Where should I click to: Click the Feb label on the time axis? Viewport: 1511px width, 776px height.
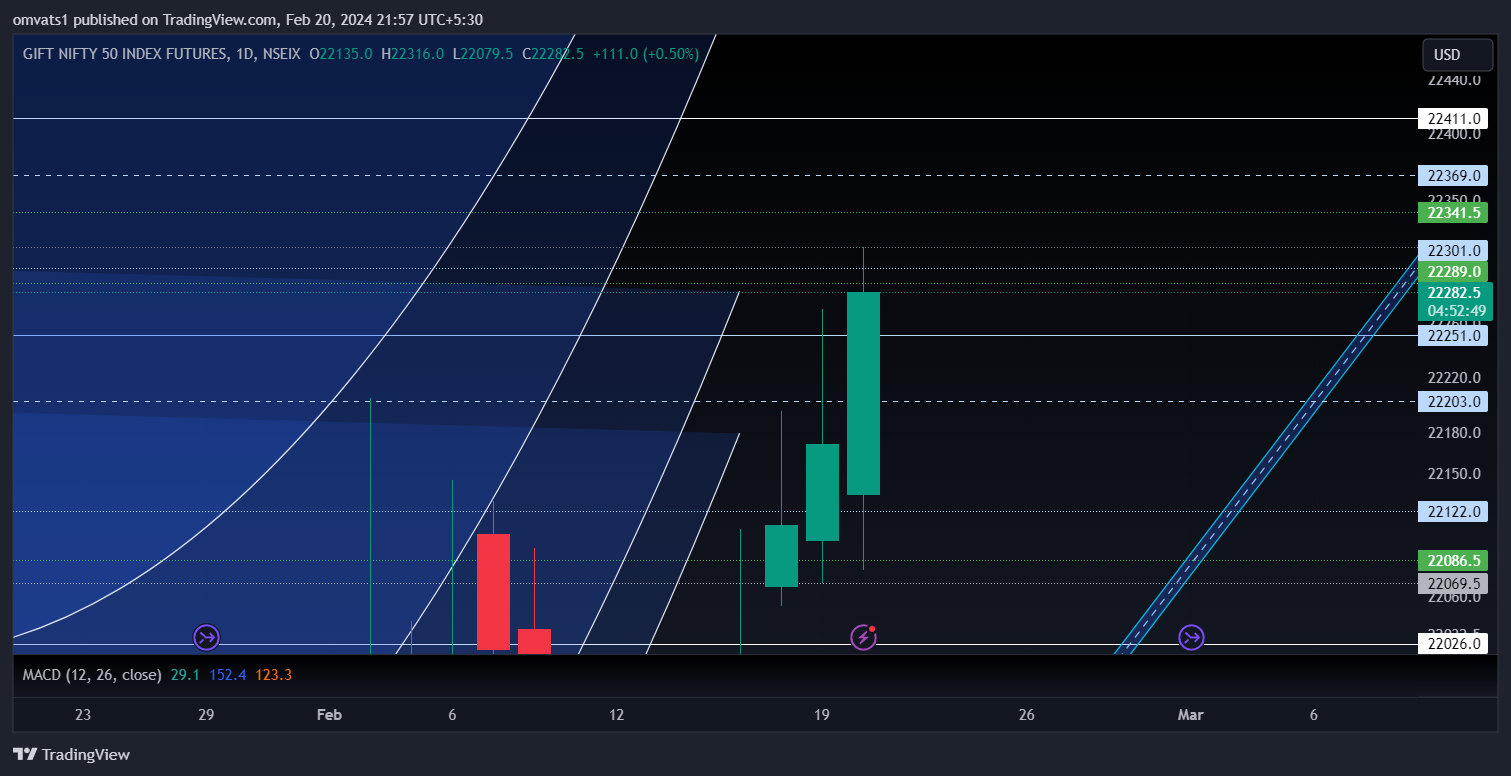329,715
